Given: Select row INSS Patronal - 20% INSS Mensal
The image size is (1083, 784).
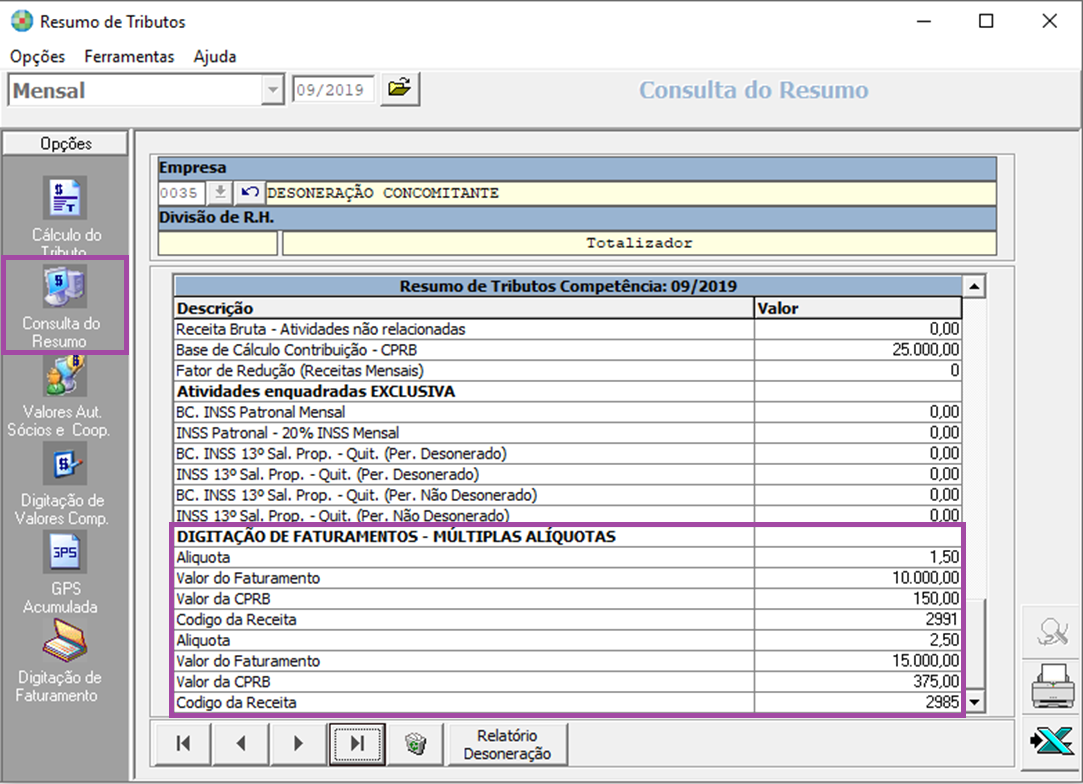Looking at the screenshot, I should (567, 433).
